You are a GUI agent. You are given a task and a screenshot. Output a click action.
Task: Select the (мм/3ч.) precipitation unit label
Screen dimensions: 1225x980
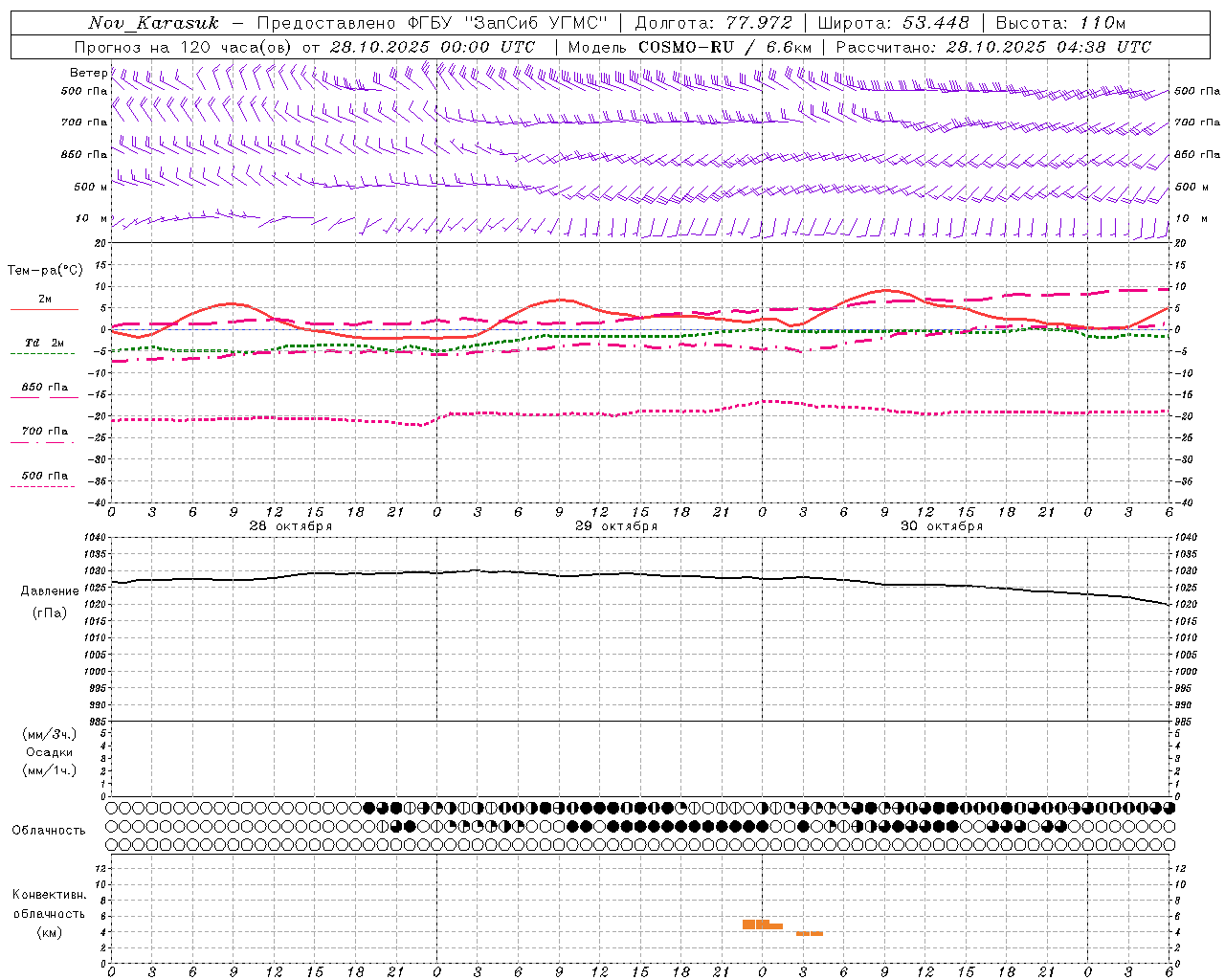tap(50, 734)
